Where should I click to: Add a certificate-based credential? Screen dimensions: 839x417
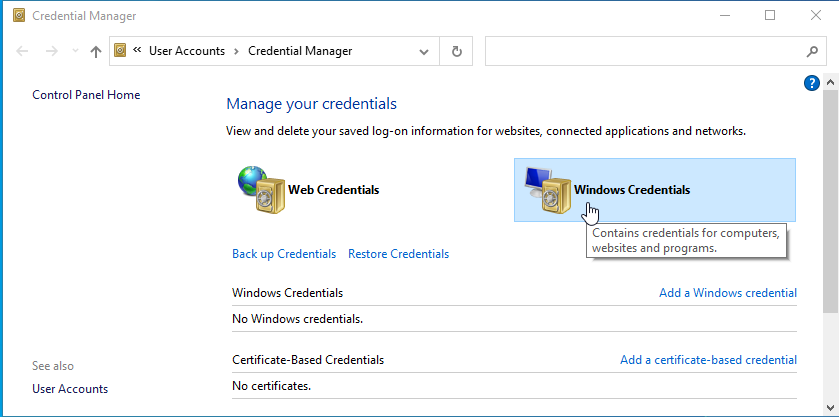click(x=708, y=360)
